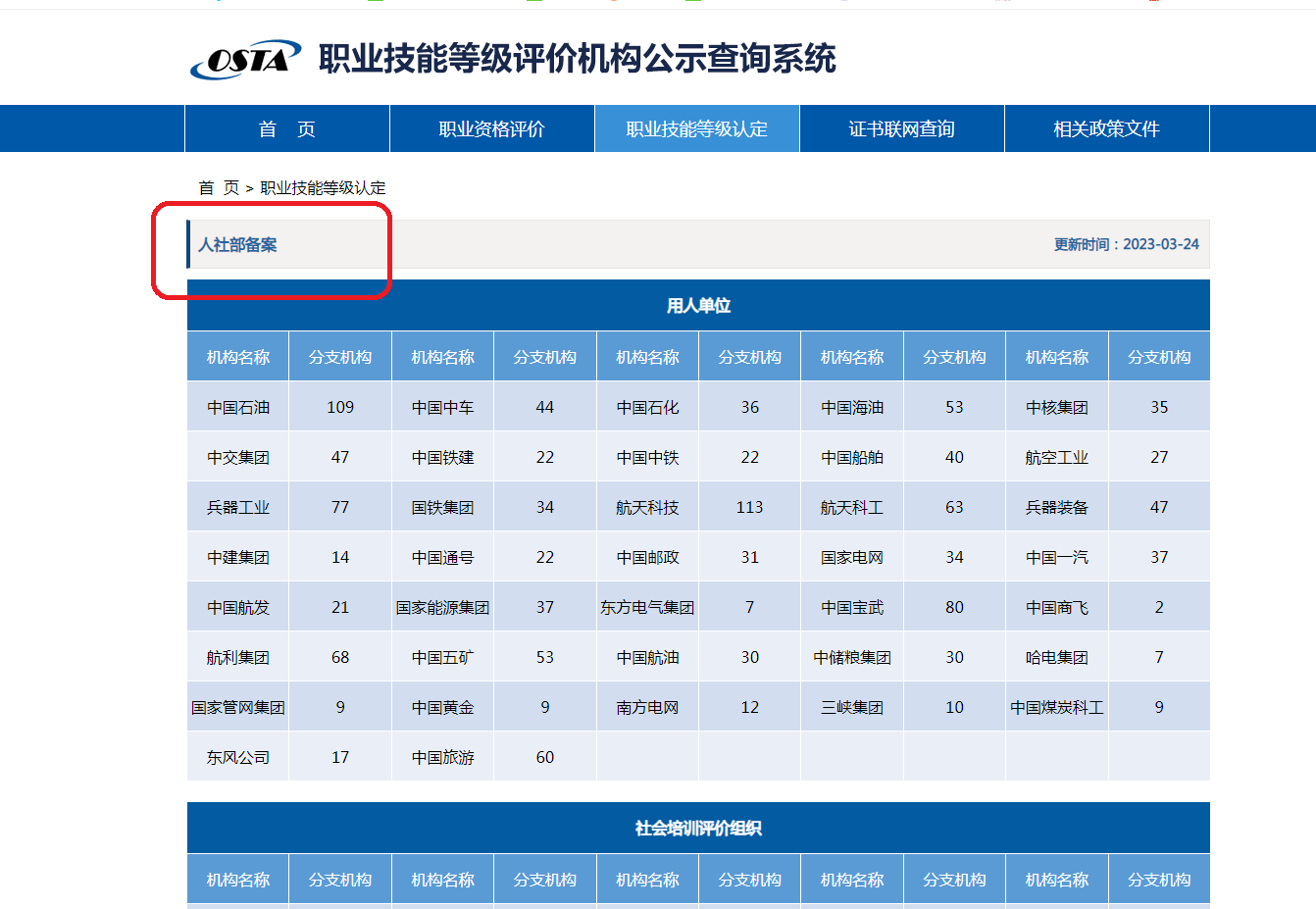Open the 哈电集团 institution entry
This screenshot has height=909, width=1316.
(x=1057, y=657)
